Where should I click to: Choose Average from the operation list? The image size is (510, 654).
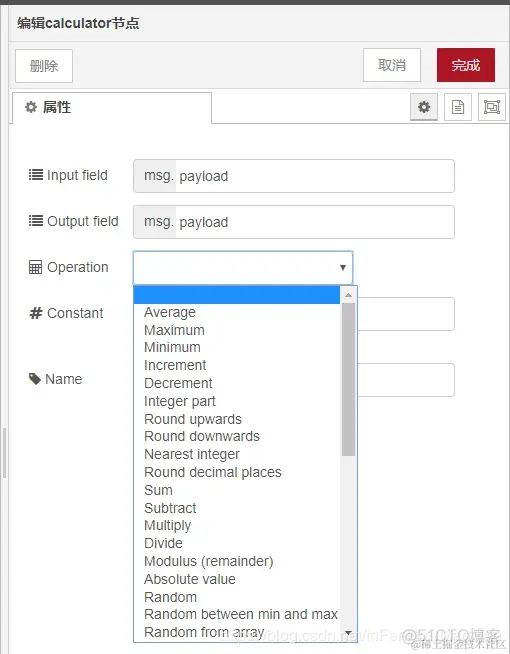[170, 312]
